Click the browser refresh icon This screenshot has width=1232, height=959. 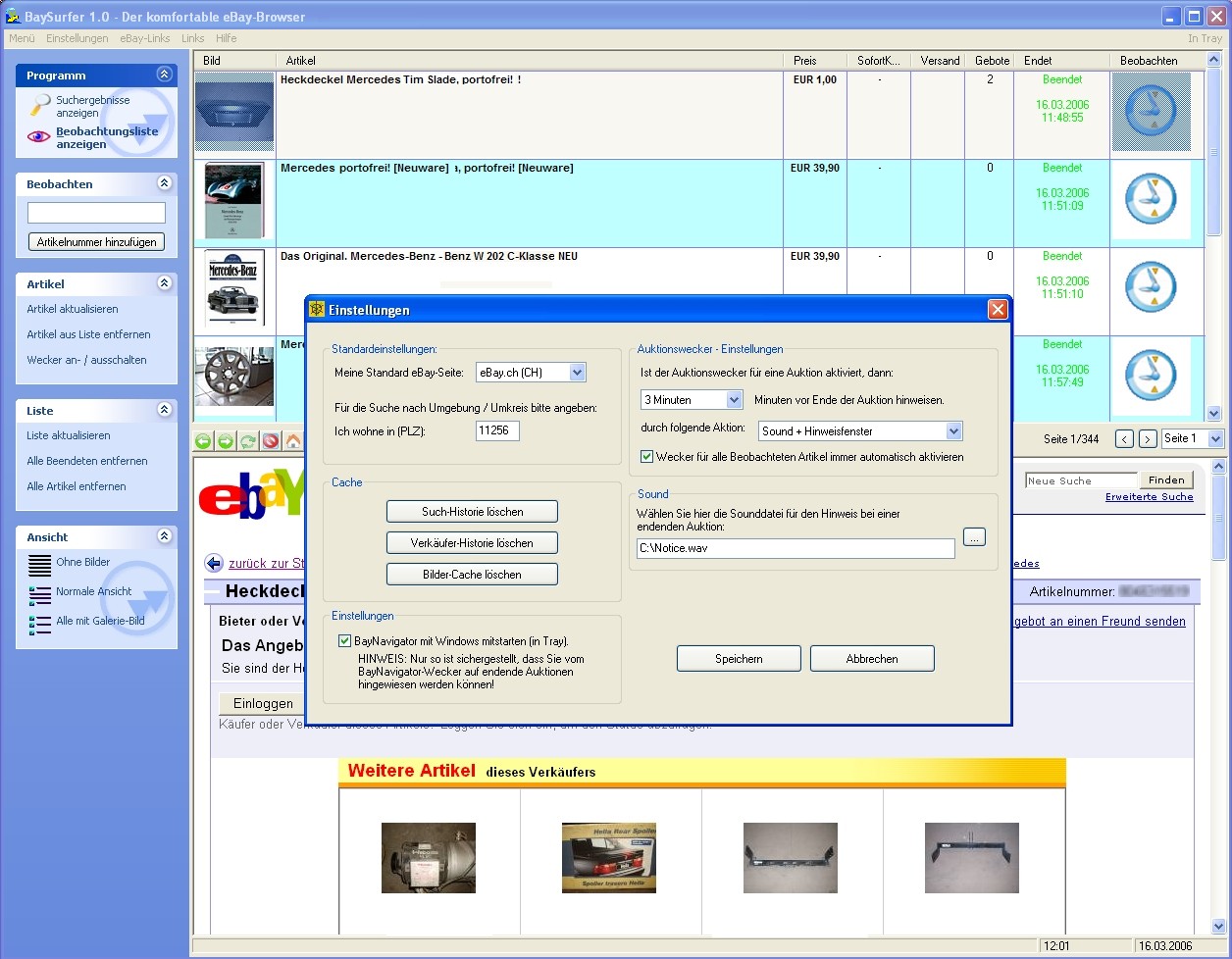[248, 441]
